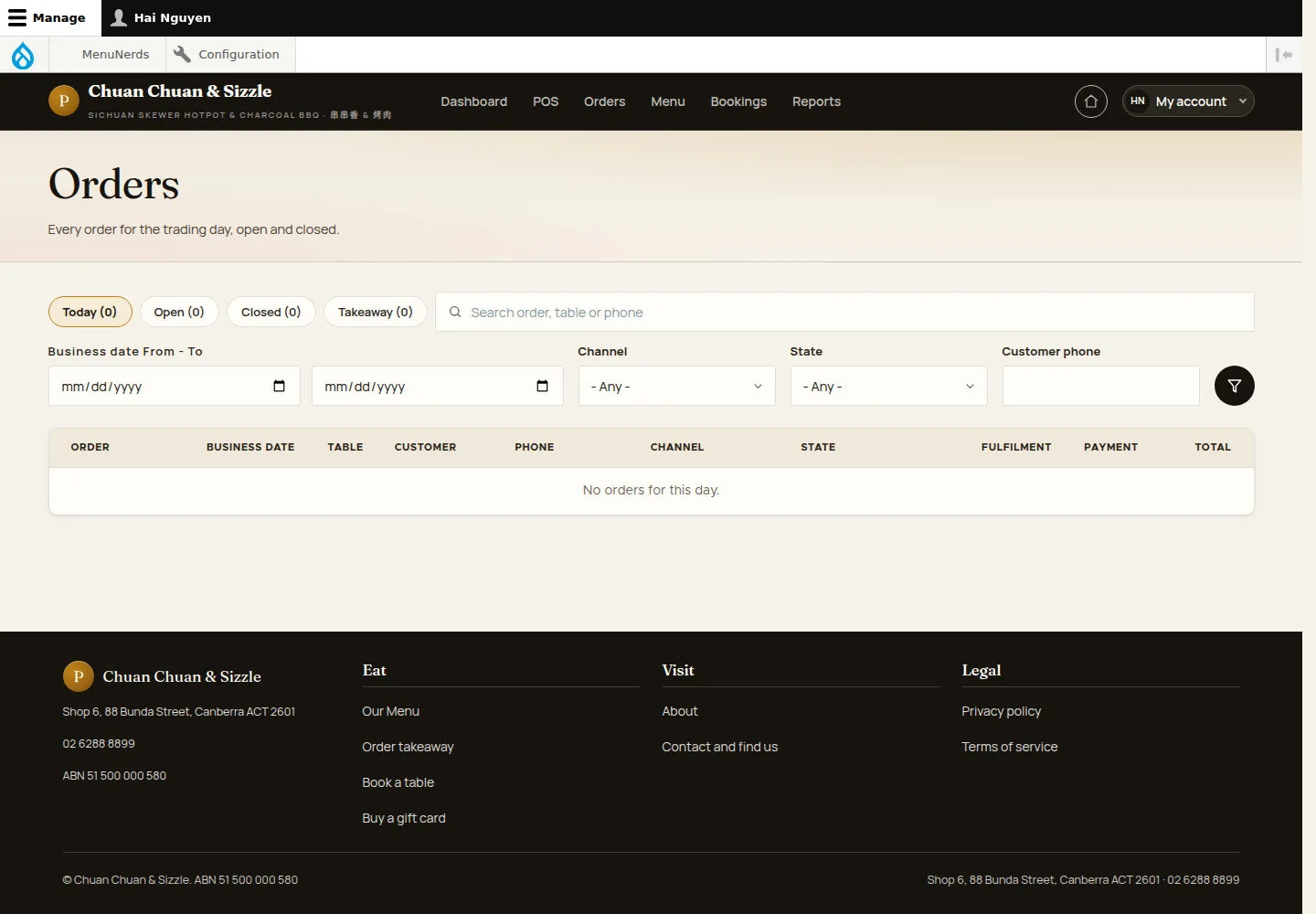The height and width of the screenshot is (914, 1316).
Task: Click the Total column header
Action: click(1213, 447)
